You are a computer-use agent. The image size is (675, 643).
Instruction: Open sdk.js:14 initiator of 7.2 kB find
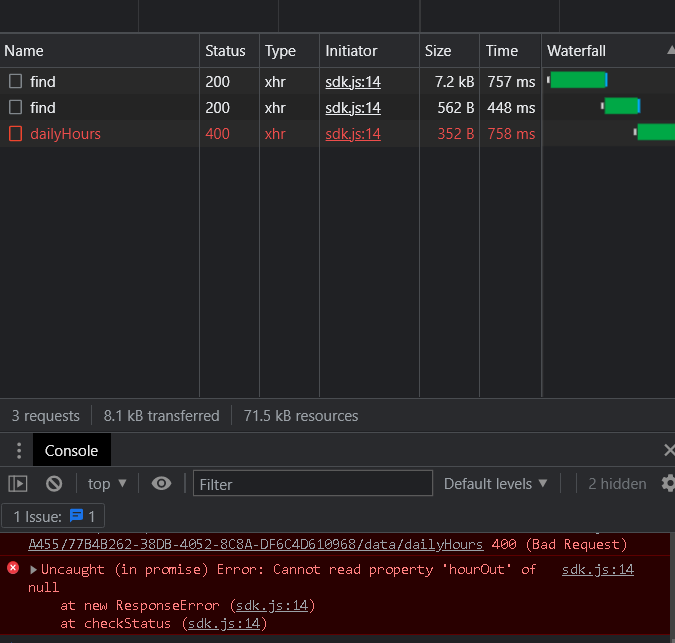[x=353, y=81]
